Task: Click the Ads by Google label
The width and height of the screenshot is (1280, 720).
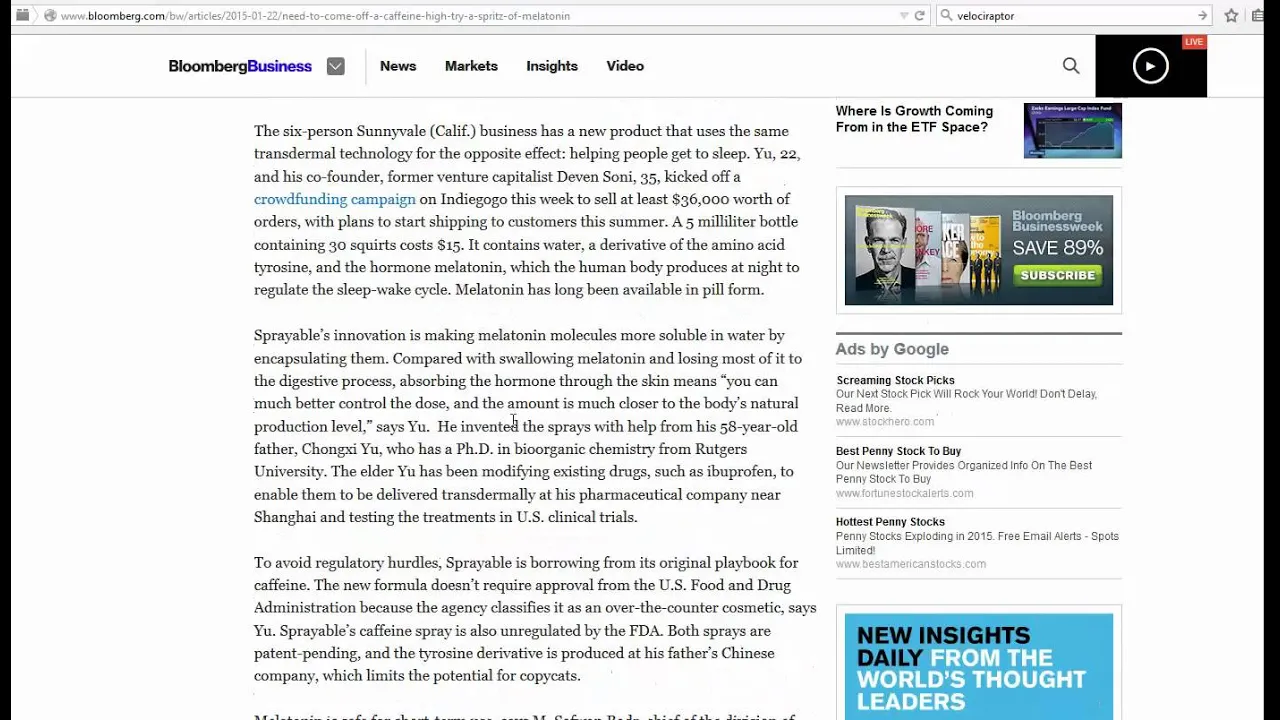Action: [892, 349]
